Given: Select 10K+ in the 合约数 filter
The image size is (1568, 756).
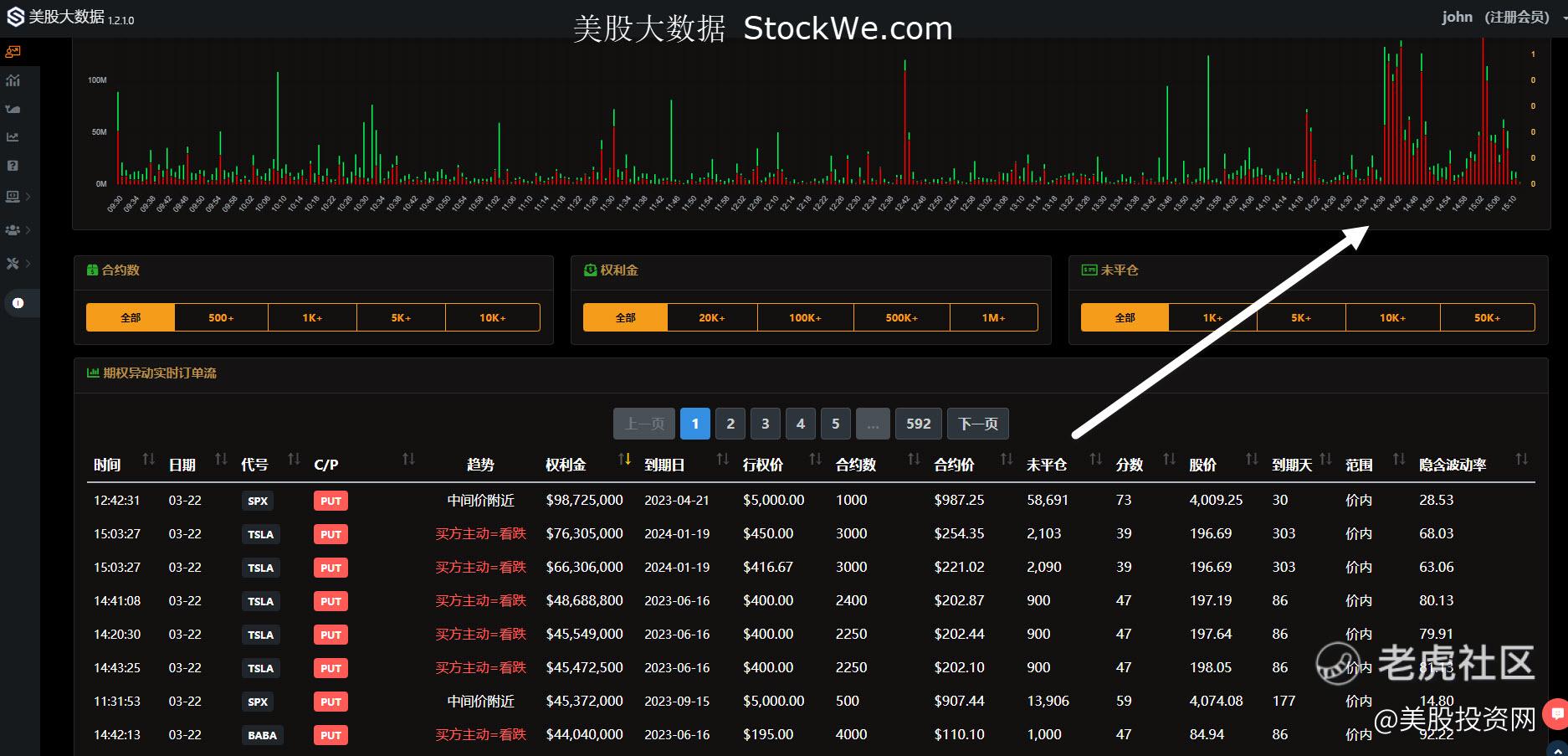Looking at the screenshot, I should 493,317.
